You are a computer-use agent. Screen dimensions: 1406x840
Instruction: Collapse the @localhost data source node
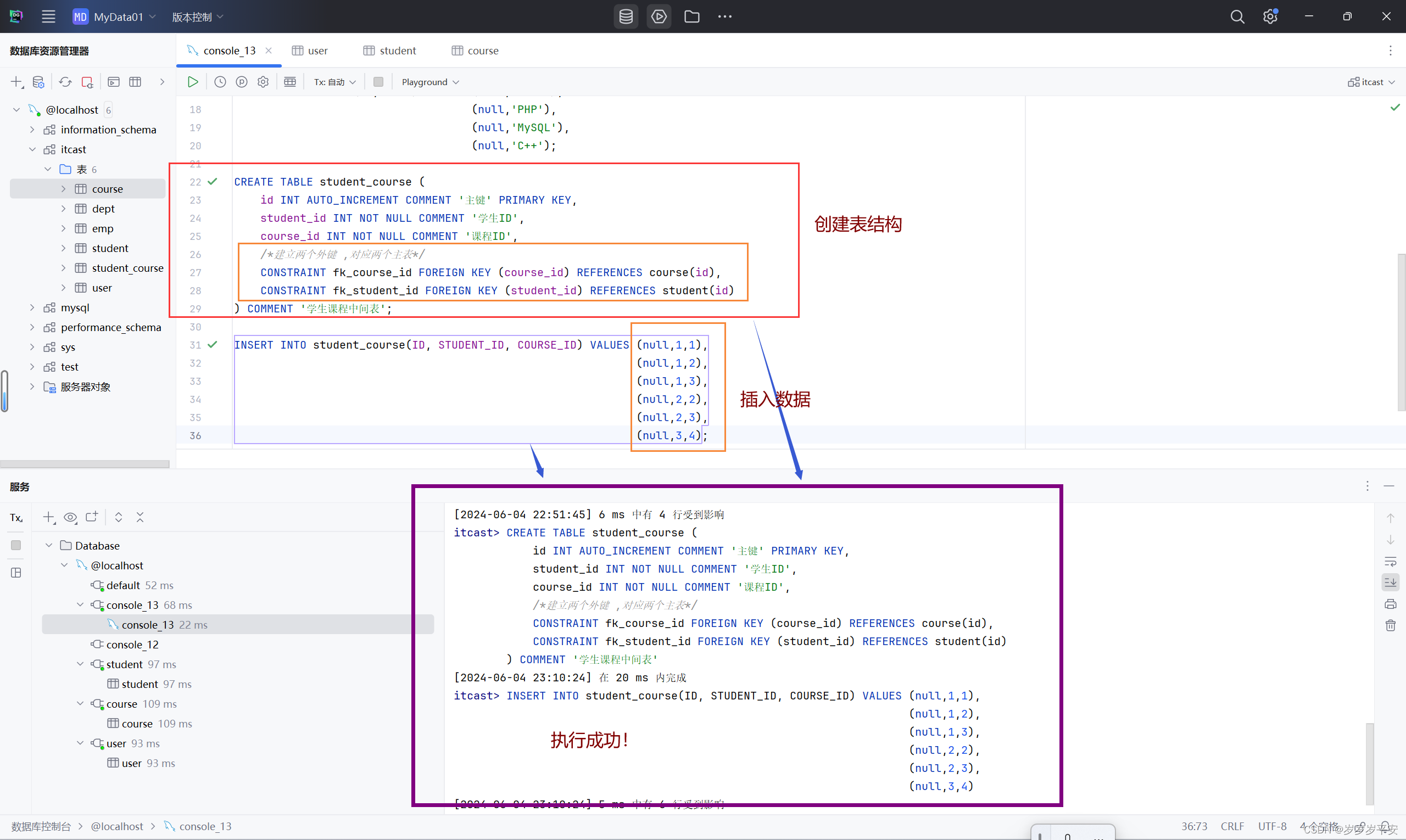point(16,110)
